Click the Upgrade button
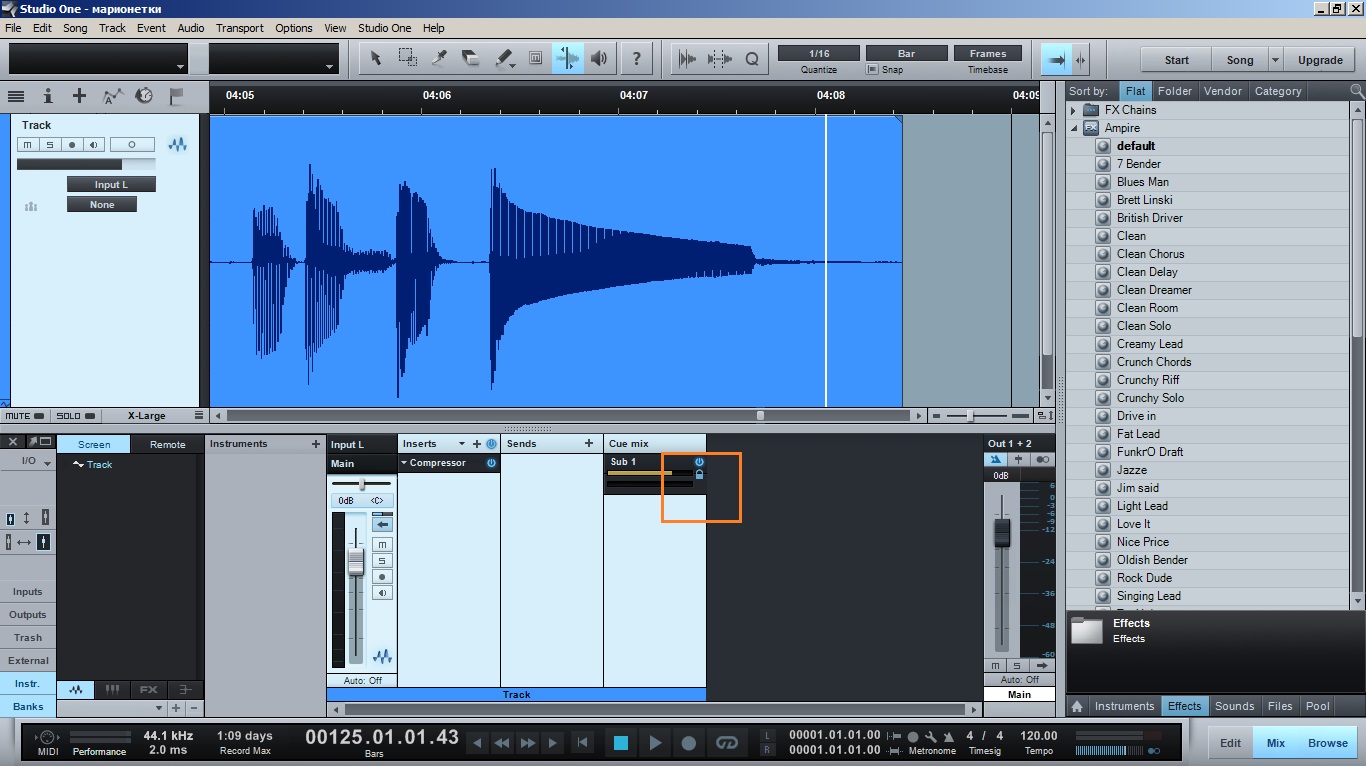Image resolution: width=1366 pixels, height=766 pixels. (1320, 60)
